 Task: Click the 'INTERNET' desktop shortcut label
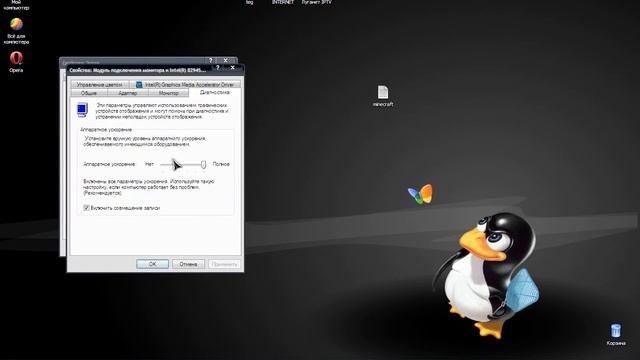(283, 2)
